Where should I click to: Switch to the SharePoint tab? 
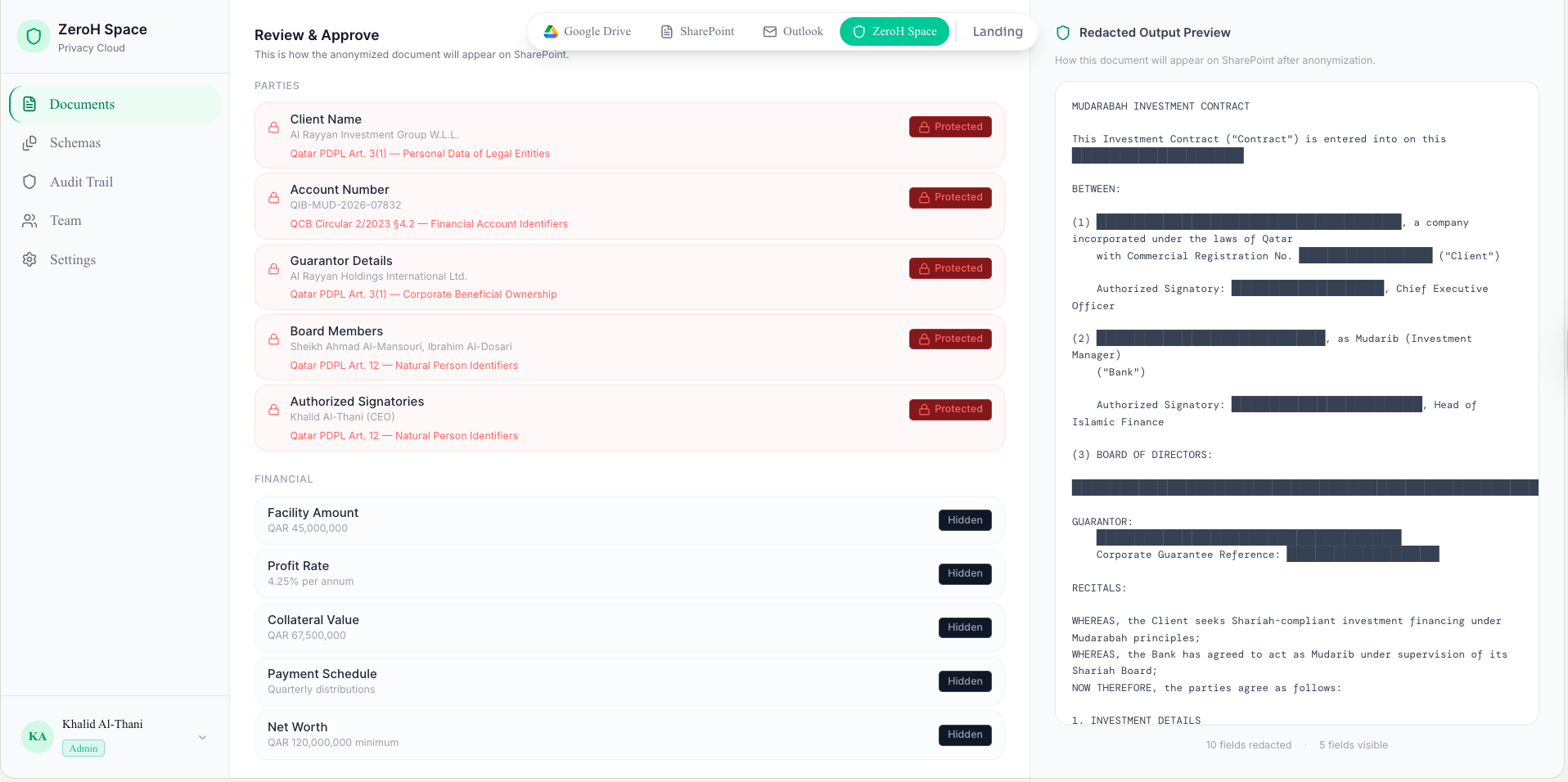point(697,32)
